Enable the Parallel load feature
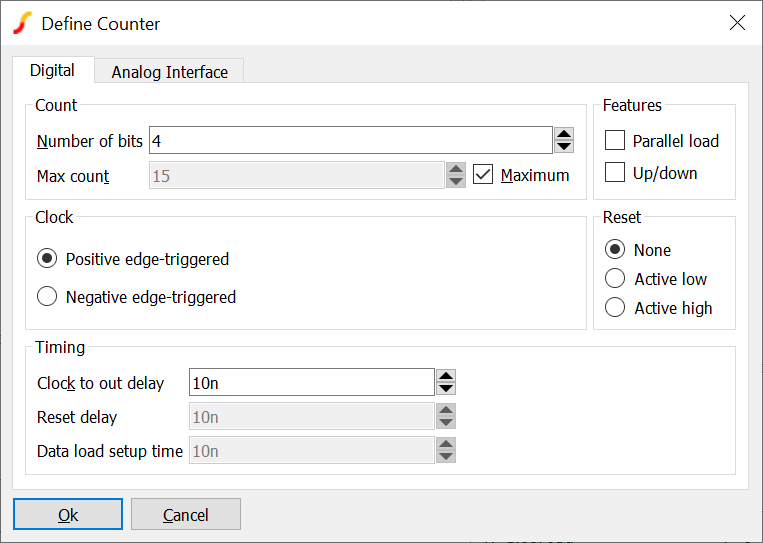The height and width of the screenshot is (543, 763). (x=615, y=141)
